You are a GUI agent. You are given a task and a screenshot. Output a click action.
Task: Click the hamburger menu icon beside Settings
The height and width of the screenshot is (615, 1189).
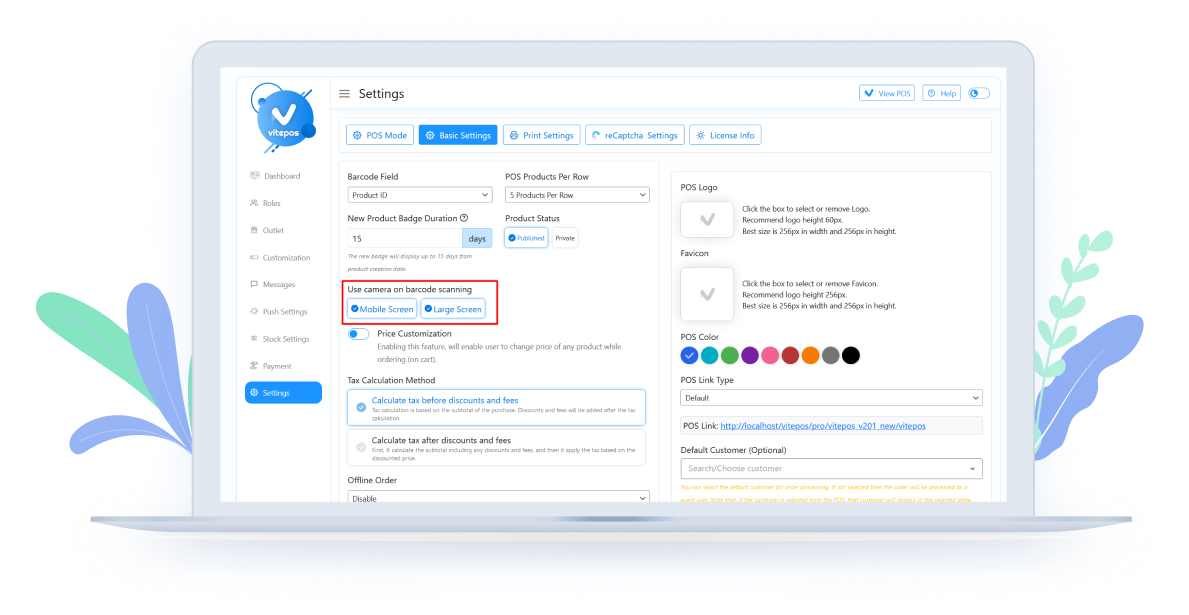pyautogui.click(x=344, y=94)
